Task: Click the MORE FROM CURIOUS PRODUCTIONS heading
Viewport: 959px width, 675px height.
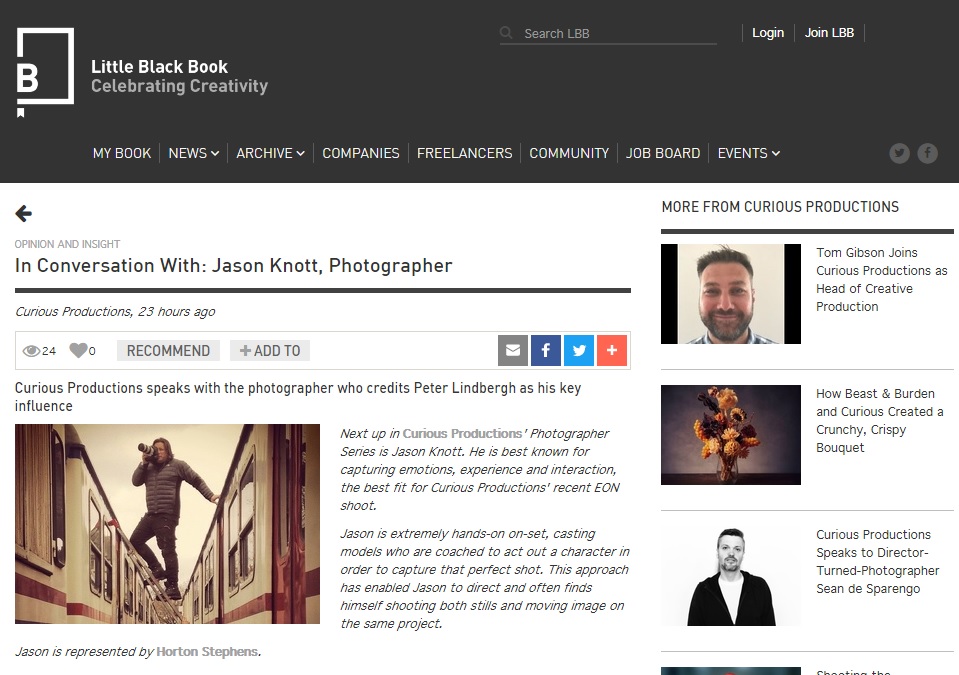Action: click(x=780, y=207)
